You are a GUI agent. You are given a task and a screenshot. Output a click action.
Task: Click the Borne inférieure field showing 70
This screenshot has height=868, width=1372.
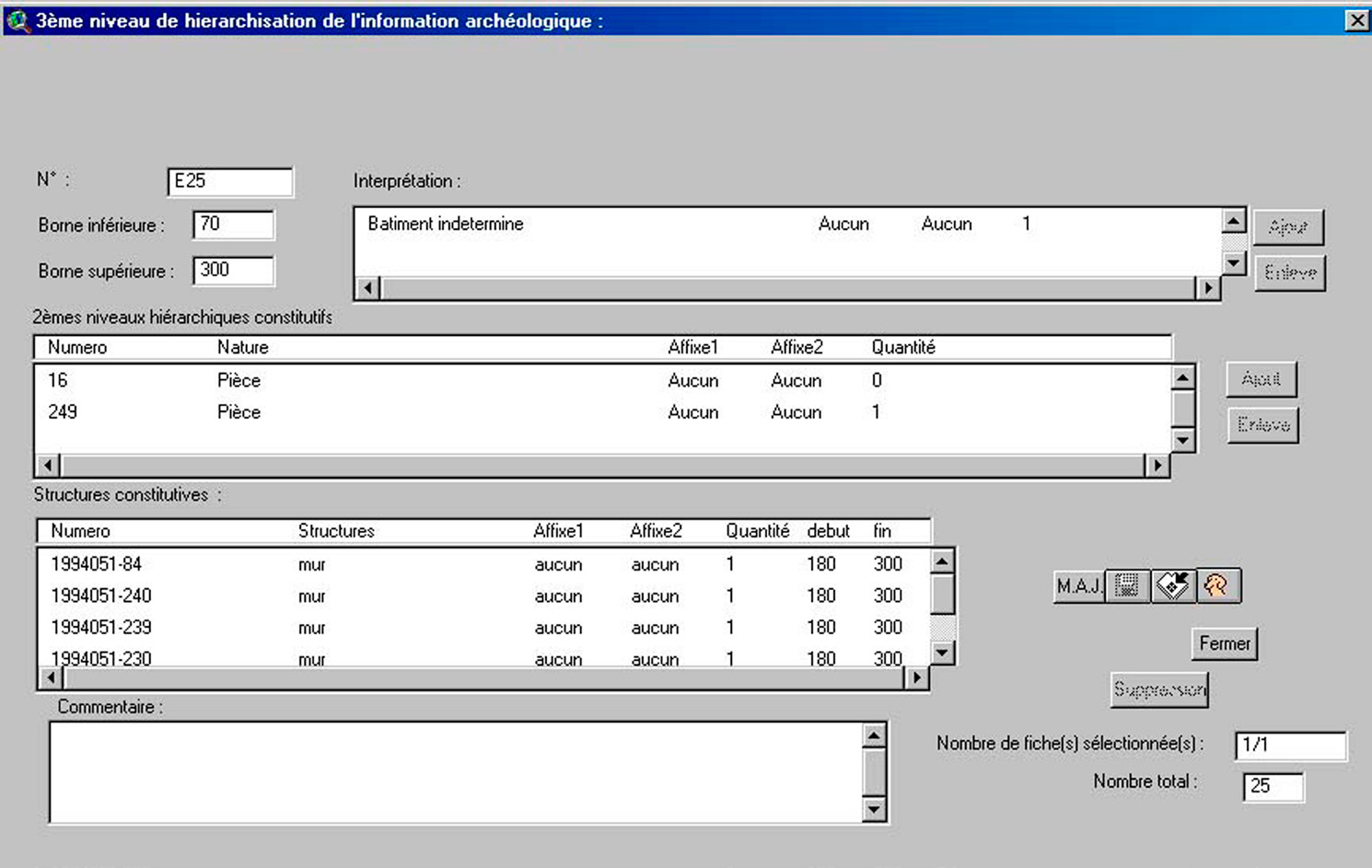(x=233, y=224)
